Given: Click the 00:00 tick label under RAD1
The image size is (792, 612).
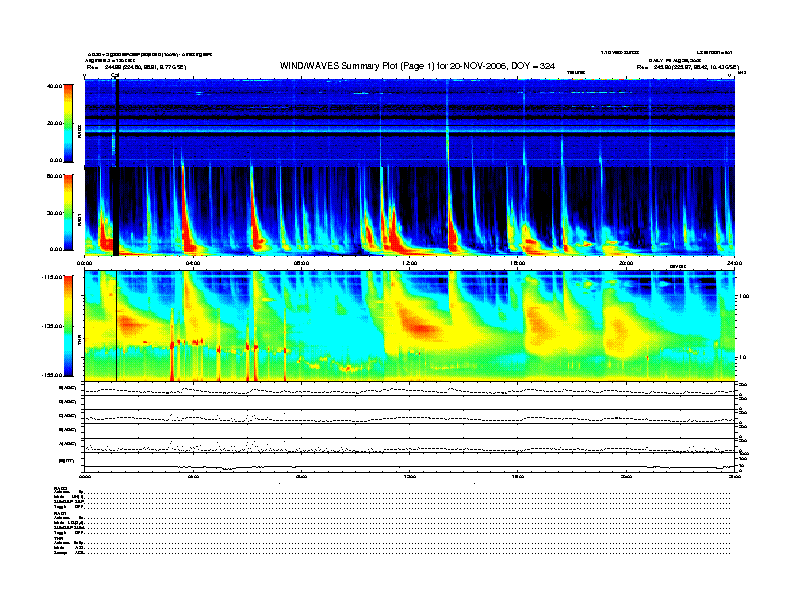Looking at the screenshot, I should tap(85, 263).
